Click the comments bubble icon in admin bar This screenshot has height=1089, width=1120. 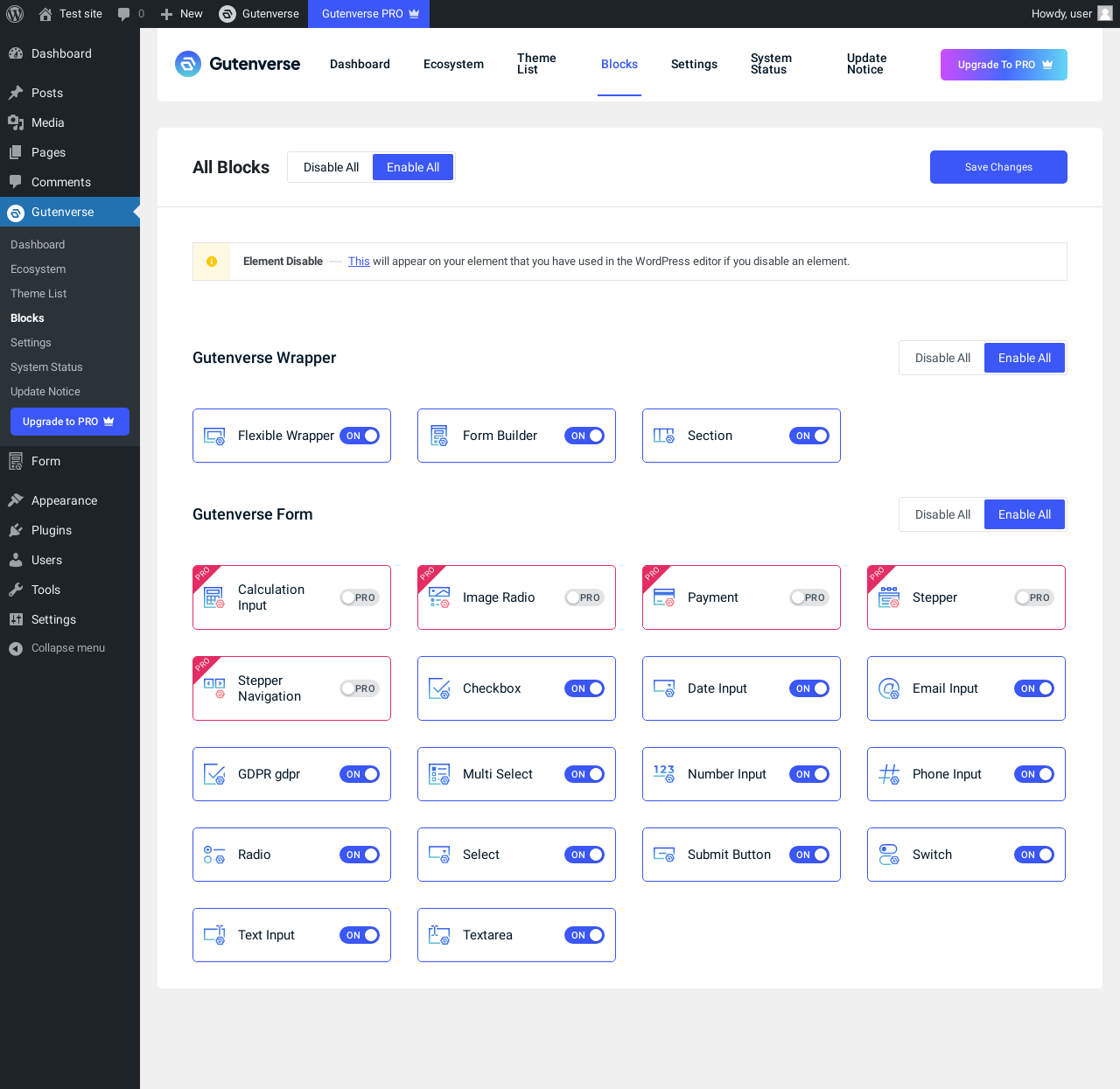(123, 14)
